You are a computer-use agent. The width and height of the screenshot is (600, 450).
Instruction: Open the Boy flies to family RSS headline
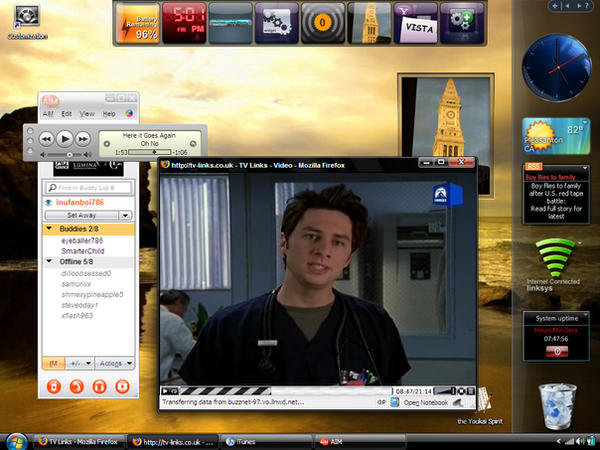tap(550, 177)
